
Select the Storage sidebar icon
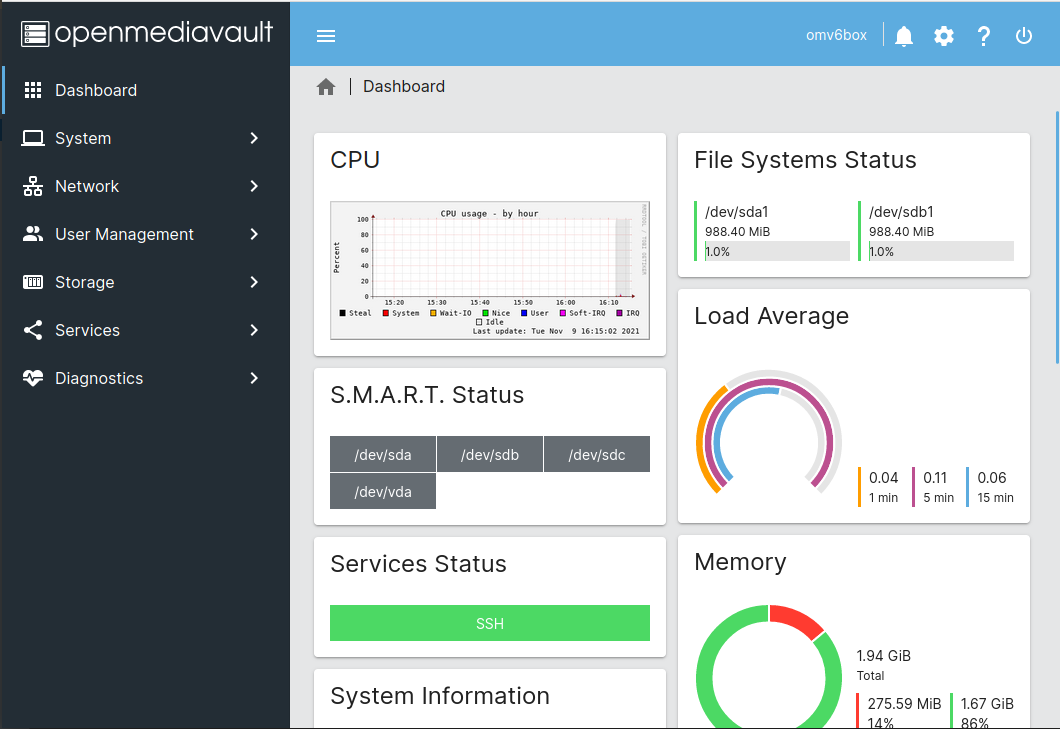[31, 282]
